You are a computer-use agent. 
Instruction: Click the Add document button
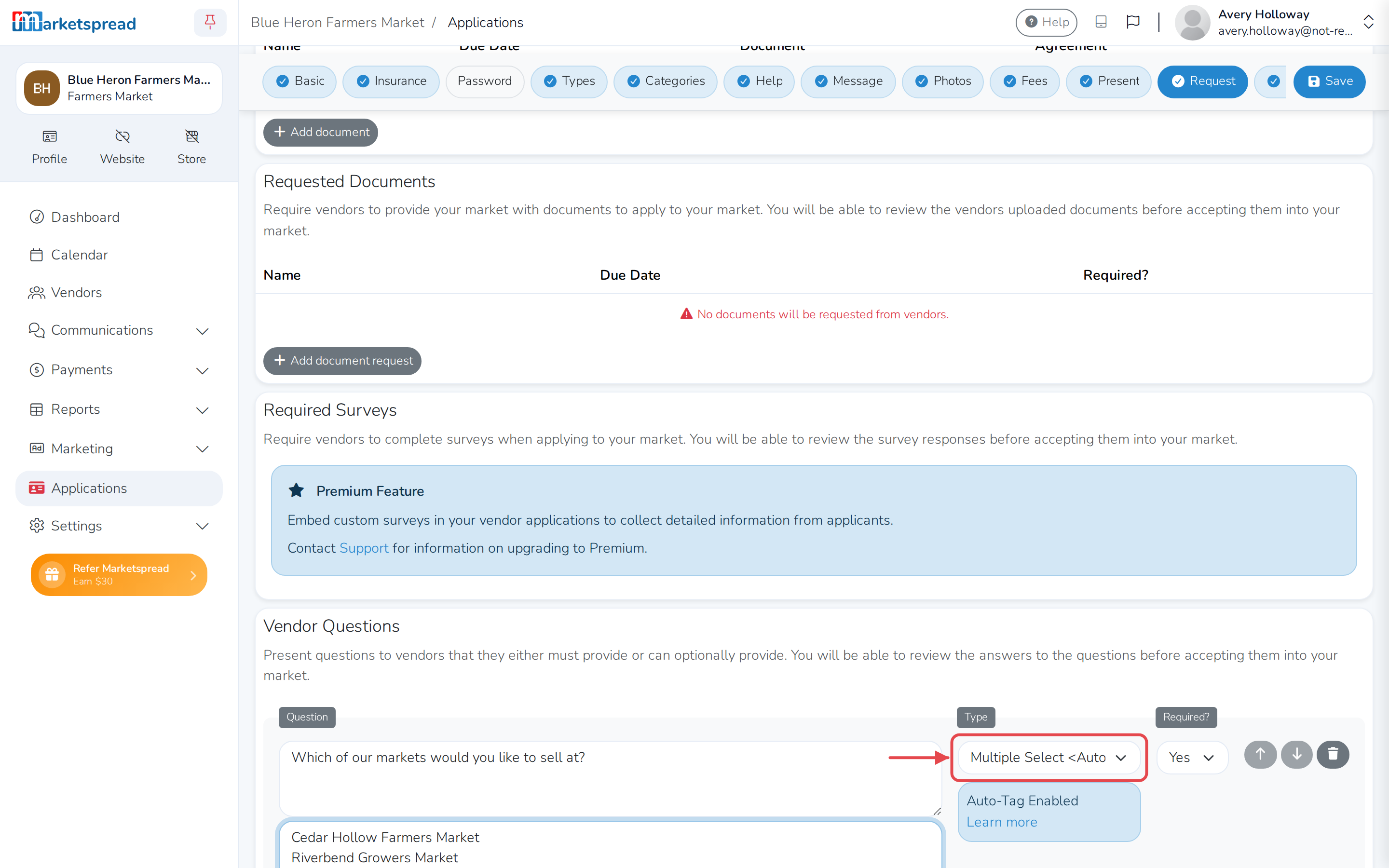(x=320, y=132)
